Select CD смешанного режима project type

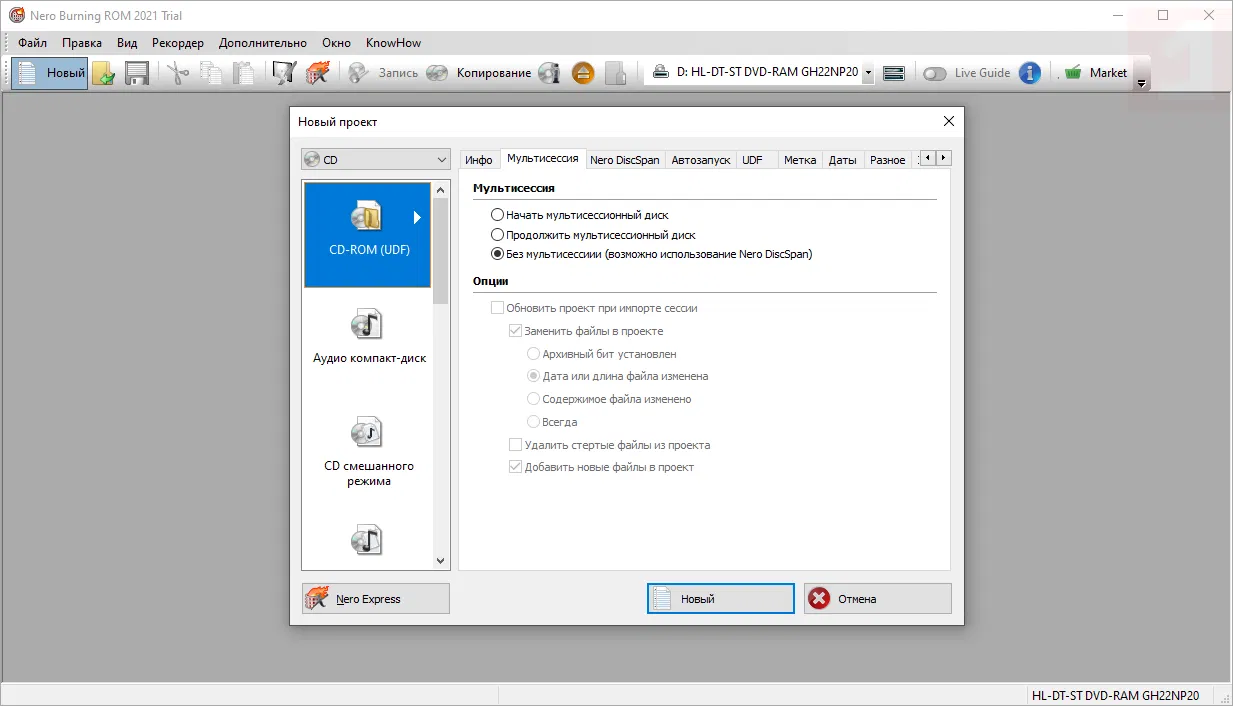click(x=368, y=453)
